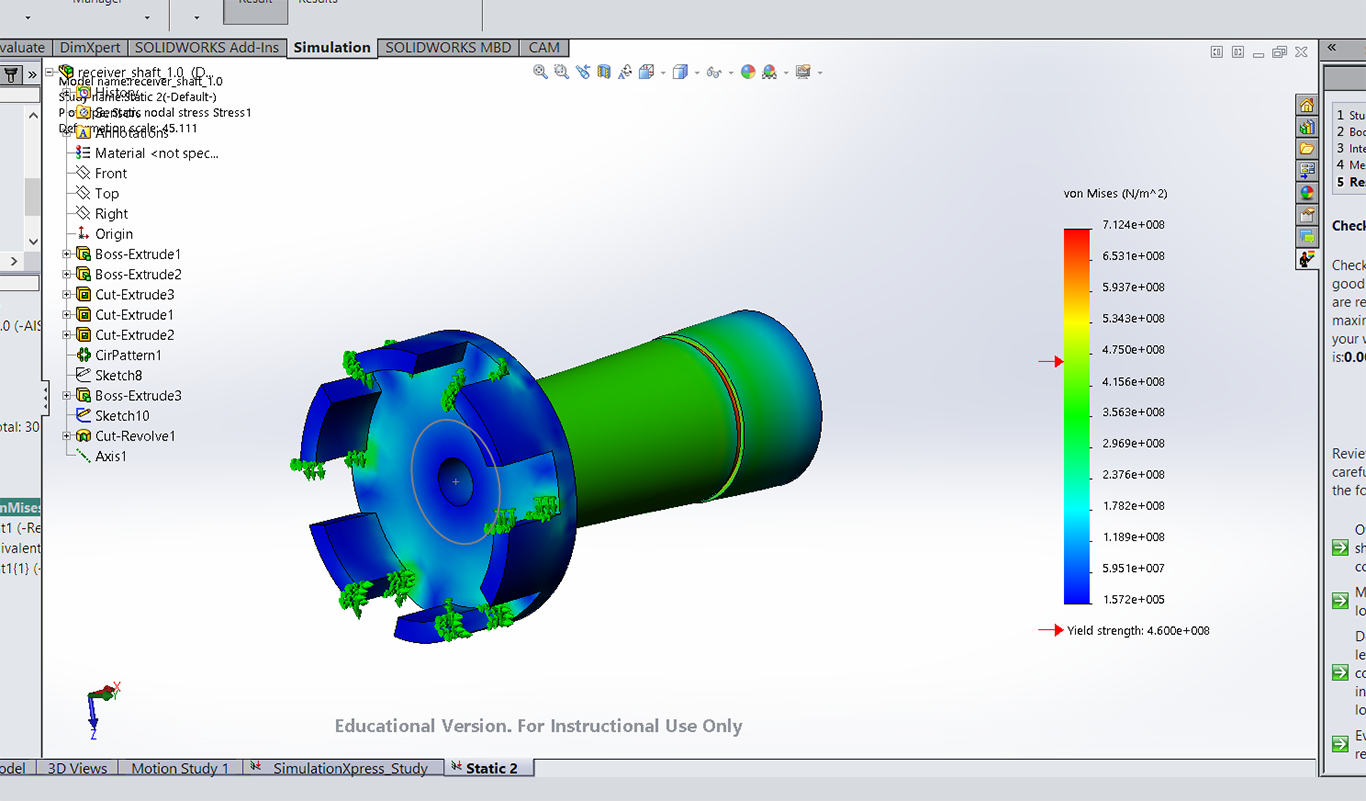
Task: Open the Design Library books icon
Action: 1307,127
